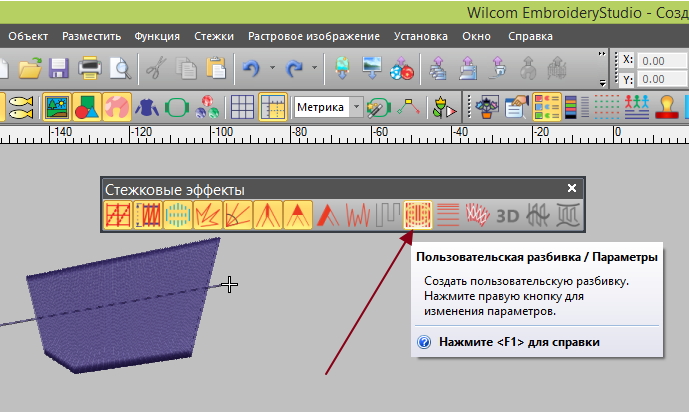
Task: Click the Copy icon
Action: pyautogui.click(x=186, y=68)
